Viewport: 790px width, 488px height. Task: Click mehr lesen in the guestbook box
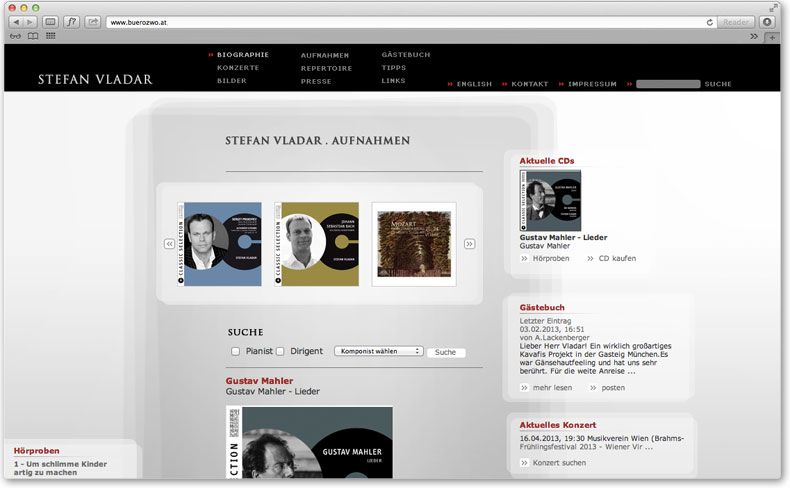(x=552, y=388)
